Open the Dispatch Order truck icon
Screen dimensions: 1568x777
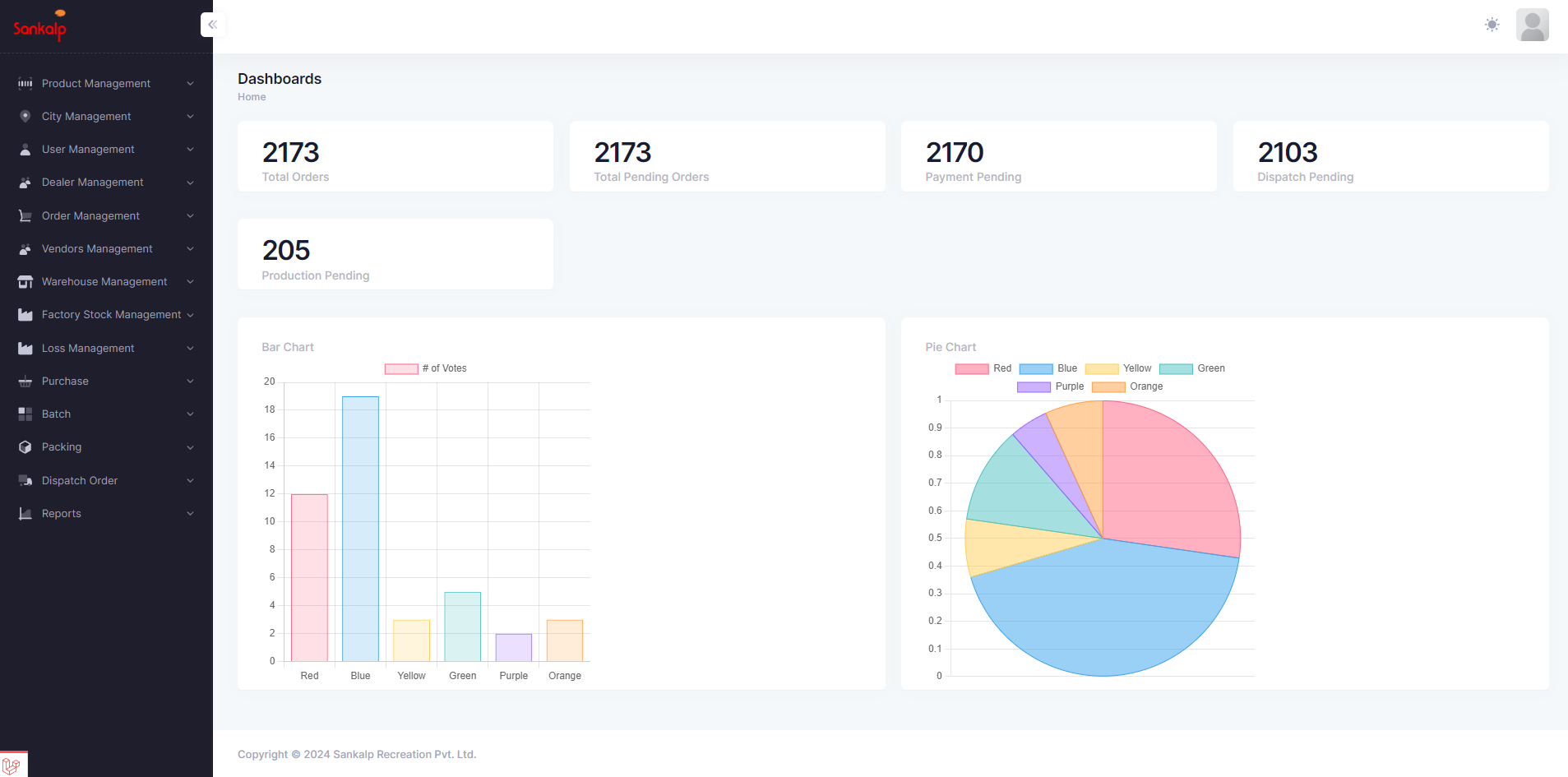(25, 480)
